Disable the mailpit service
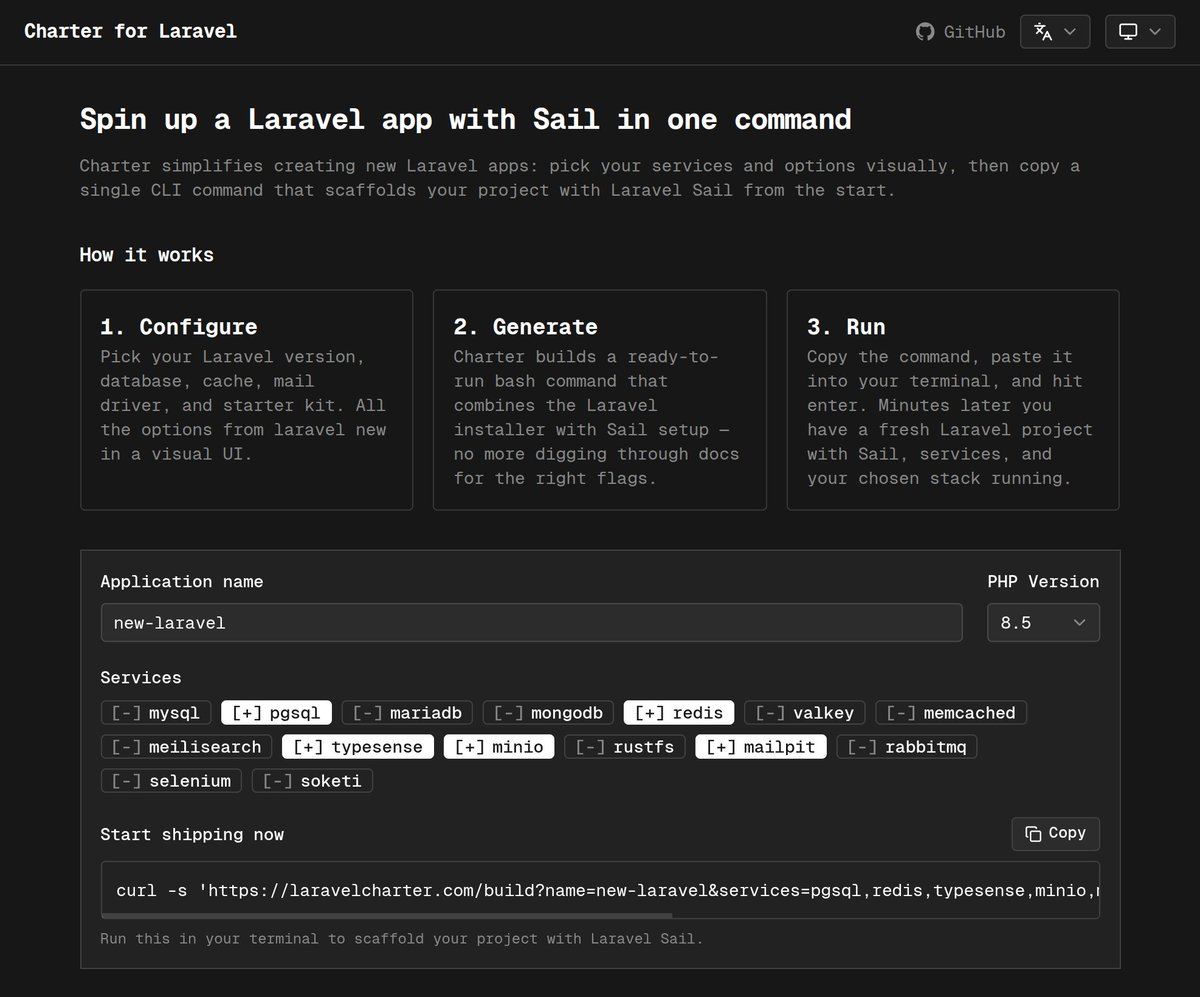This screenshot has width=1200, height=997. [761, 747]
